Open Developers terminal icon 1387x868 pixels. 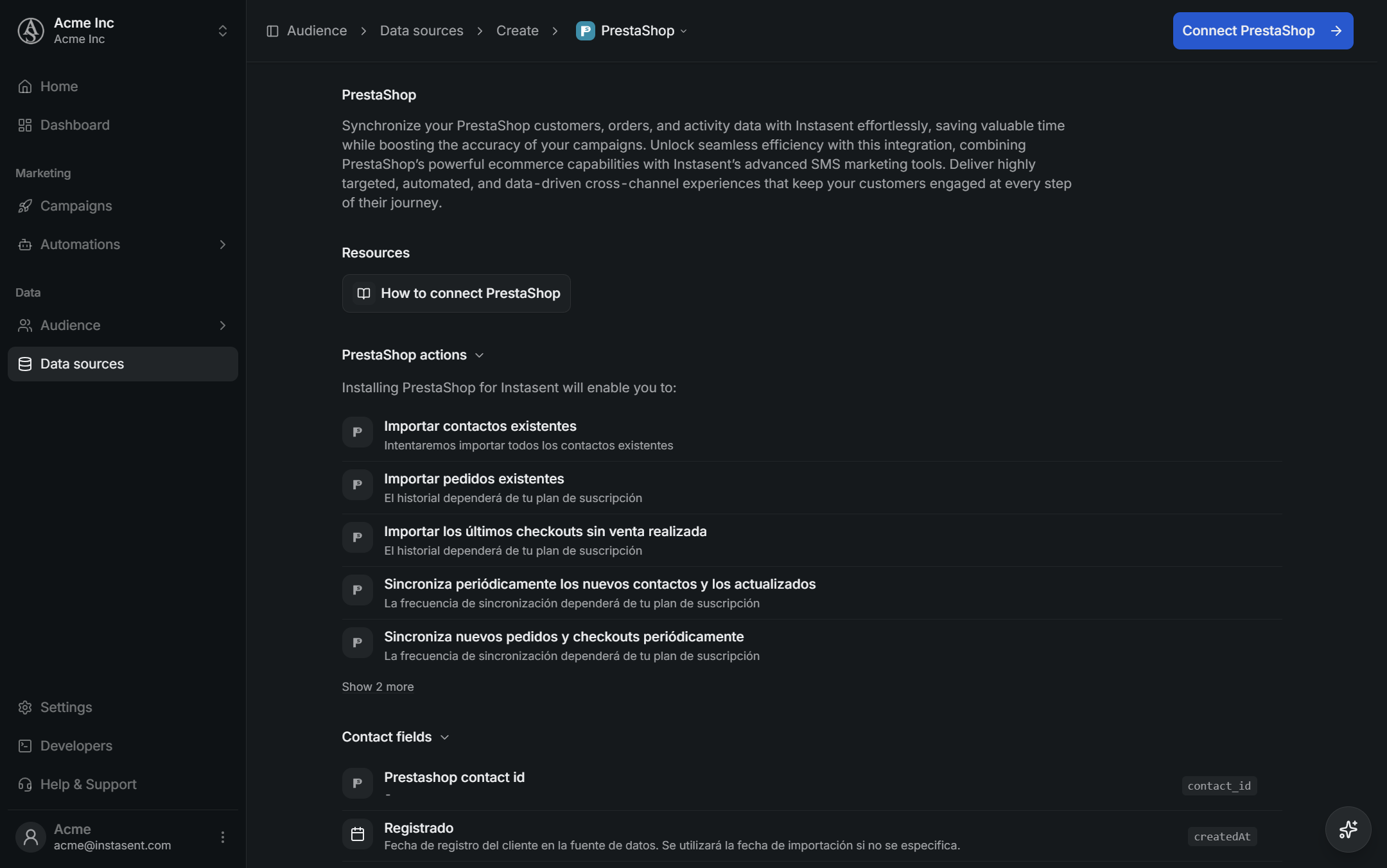25,746
